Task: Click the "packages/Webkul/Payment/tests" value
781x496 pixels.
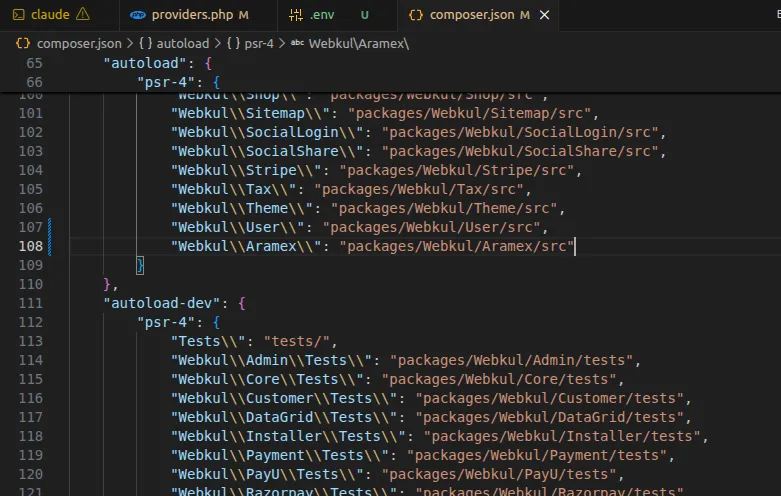Action: coord(537,454)
